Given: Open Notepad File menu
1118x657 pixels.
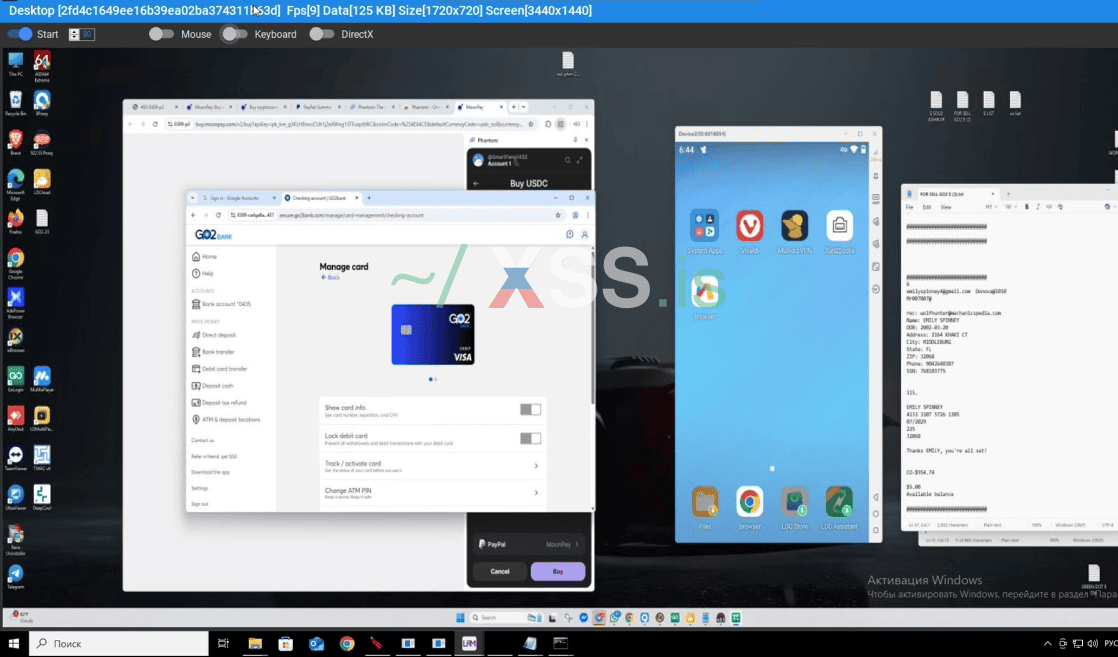Looking at the screenshot, I should tap(909, 207).
